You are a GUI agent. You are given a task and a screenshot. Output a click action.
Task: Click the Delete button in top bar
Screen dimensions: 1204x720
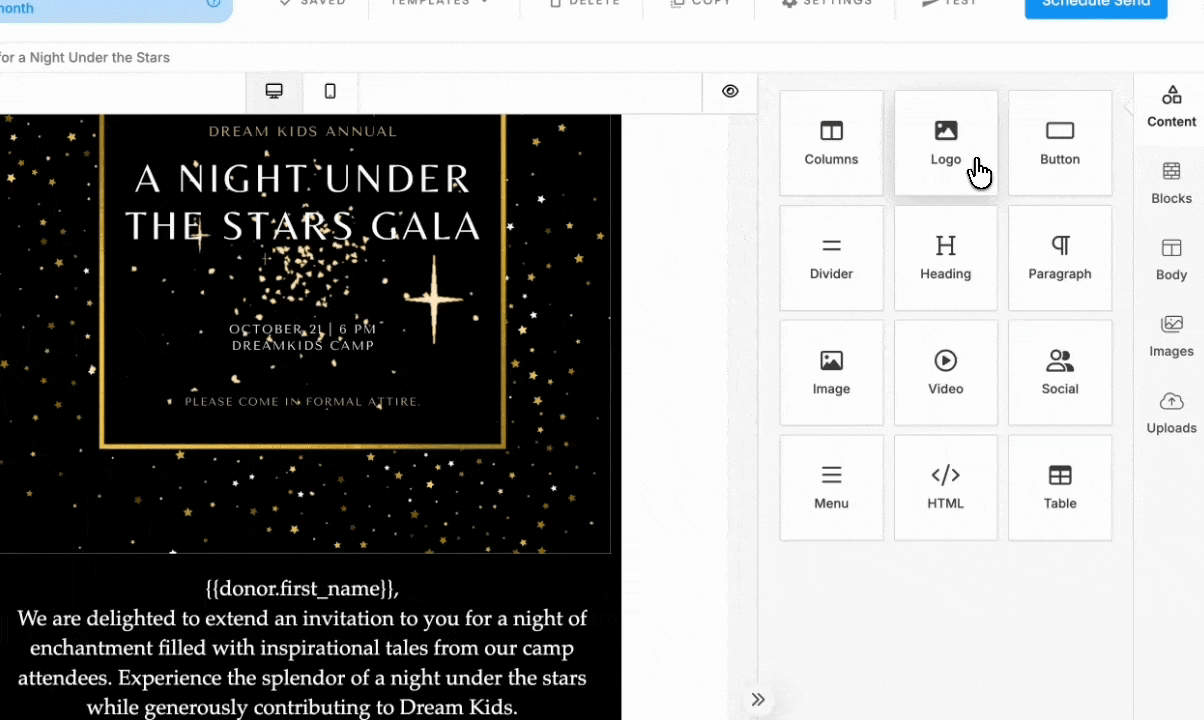(585, 3)
